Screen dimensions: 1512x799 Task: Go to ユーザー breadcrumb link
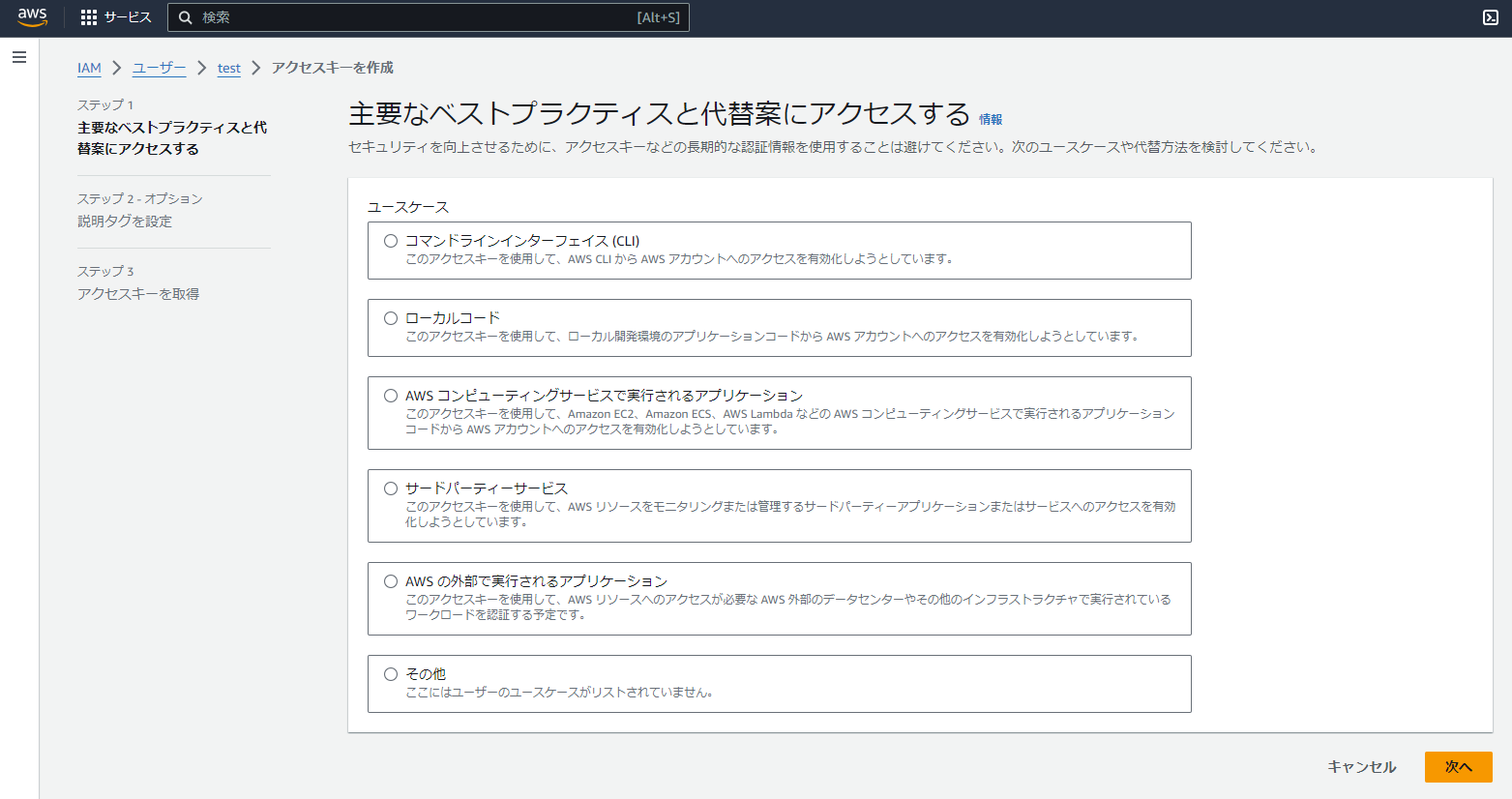[160, 68]
